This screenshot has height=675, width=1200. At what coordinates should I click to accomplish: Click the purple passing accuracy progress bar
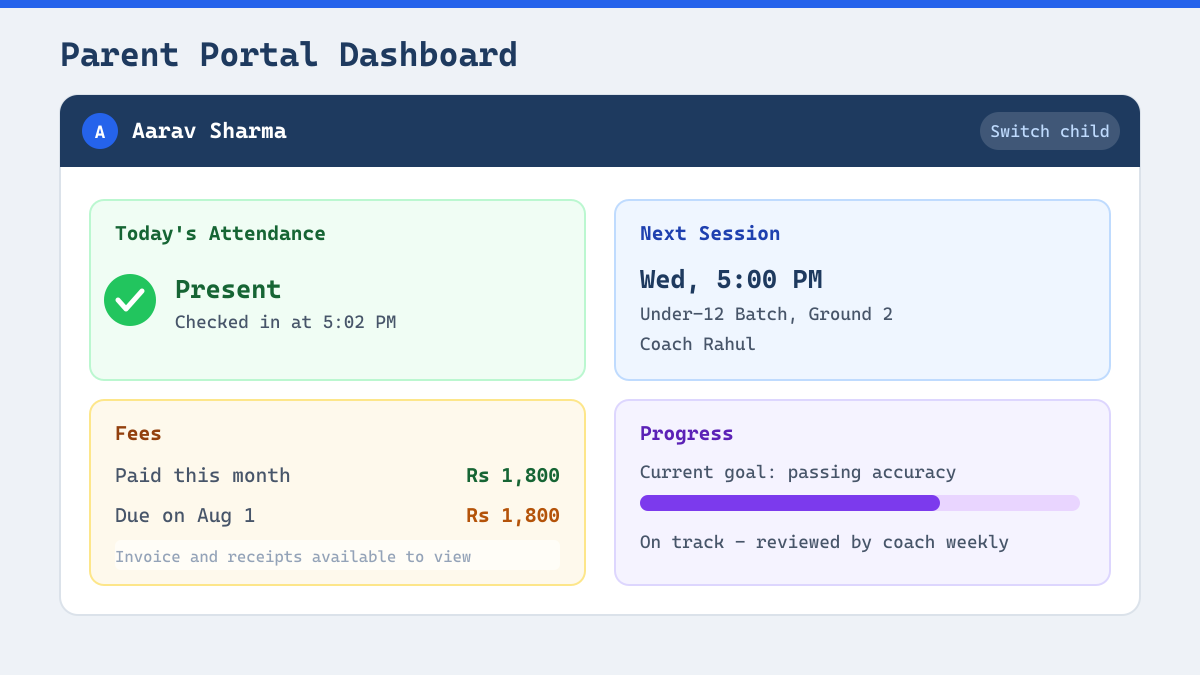[x=860, y=503]
